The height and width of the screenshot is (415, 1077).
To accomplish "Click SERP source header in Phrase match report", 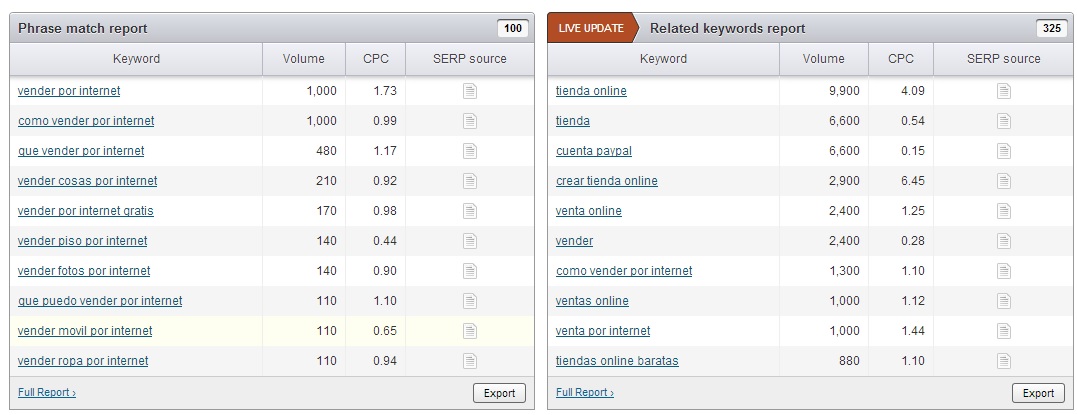I will click(x=470, y=59).
